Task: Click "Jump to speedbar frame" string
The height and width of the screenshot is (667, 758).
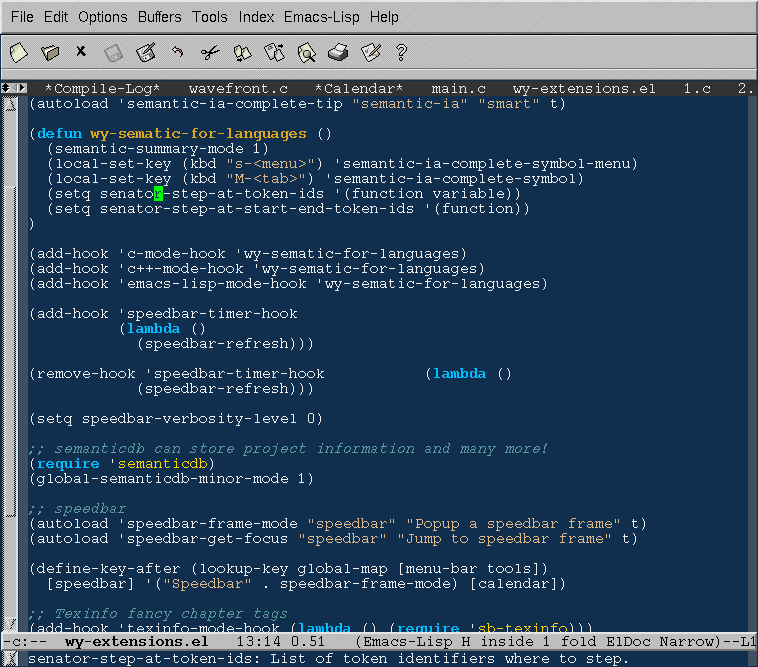Action: click(x=504, y=538)
